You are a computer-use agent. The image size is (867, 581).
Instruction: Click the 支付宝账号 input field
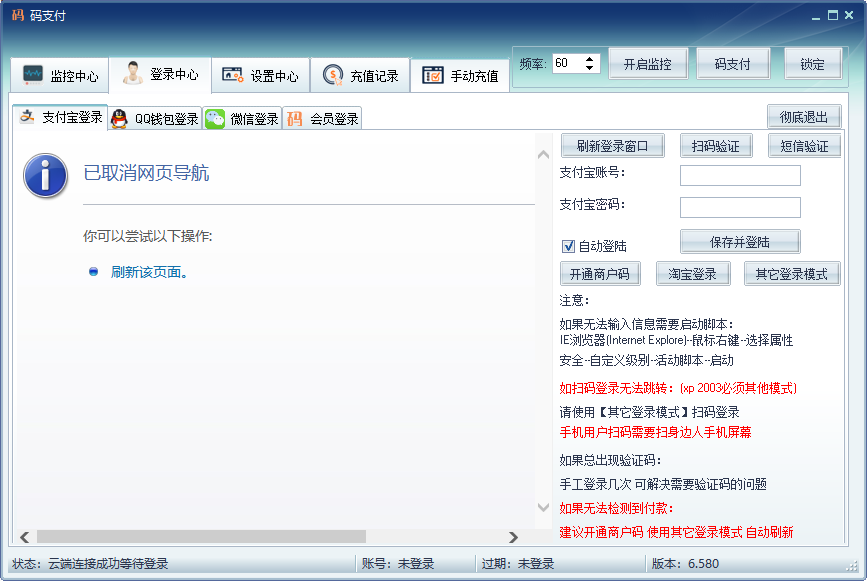740,175
